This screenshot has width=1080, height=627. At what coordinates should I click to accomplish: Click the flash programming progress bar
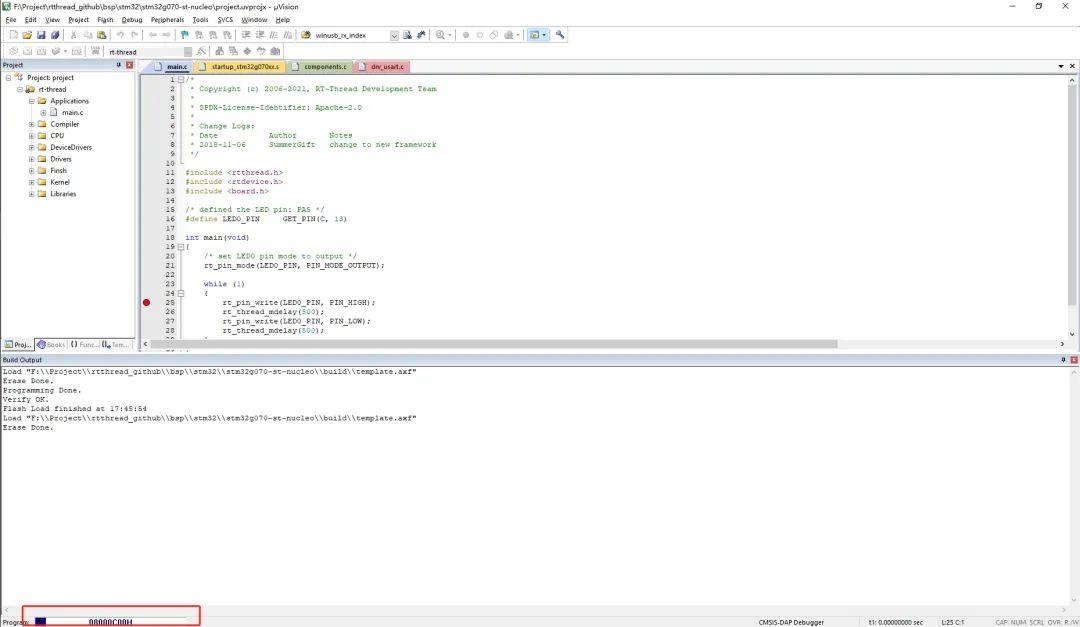coord(110,621)
